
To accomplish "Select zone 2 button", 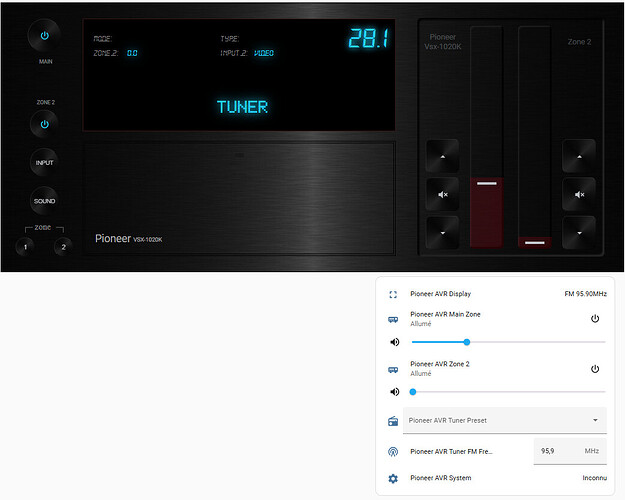I will click(x=63, y=247).
